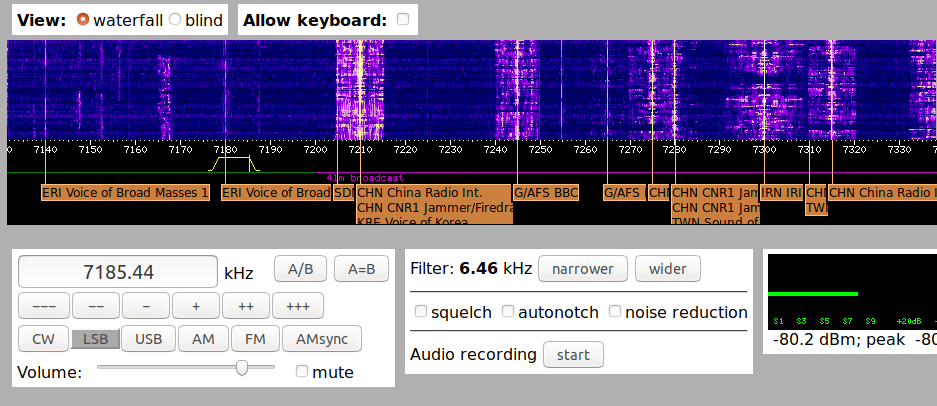937x406 pixels.
Task: Click the 7250 mark on the frequency scale
Action: pyautogui.click(x=540, y=149)
